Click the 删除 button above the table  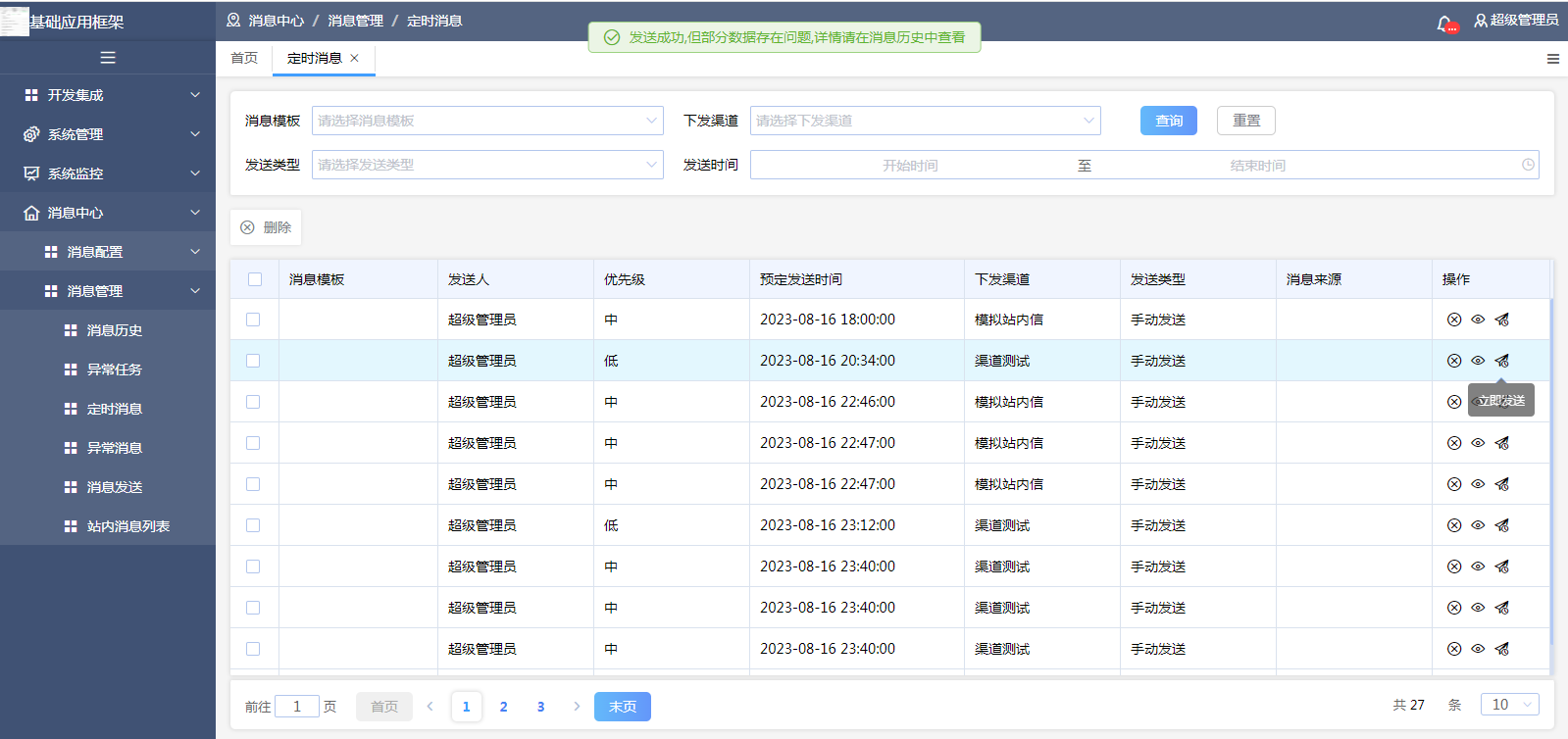[266, 227]
